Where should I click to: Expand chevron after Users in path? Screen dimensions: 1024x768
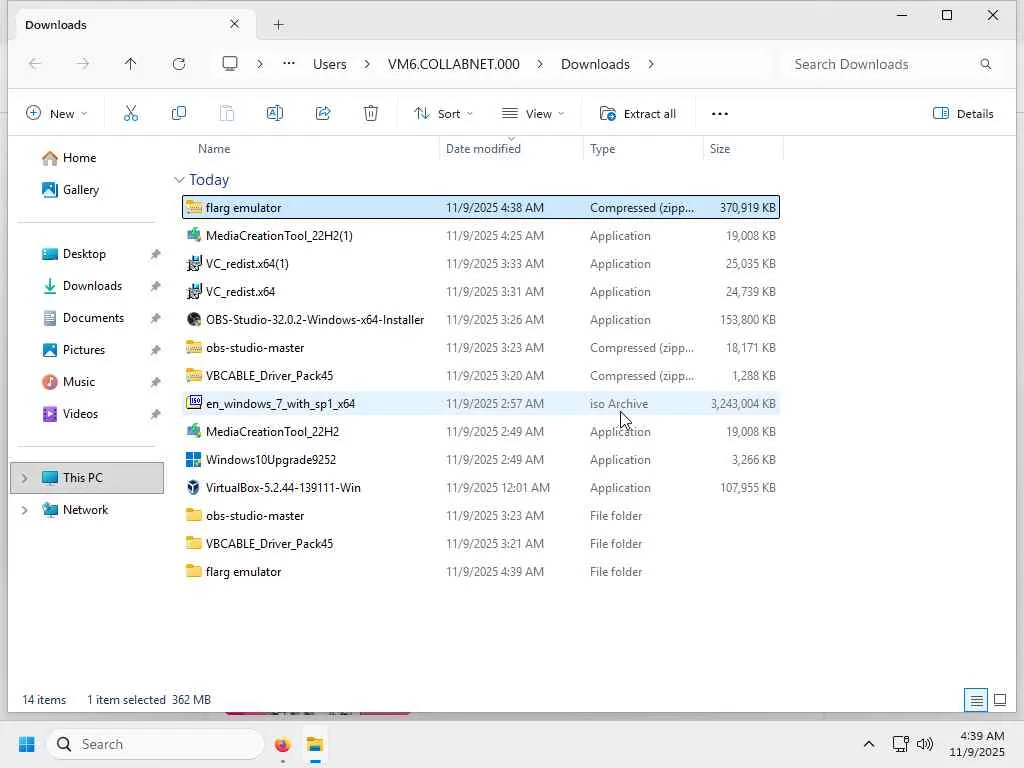coord(367,64)
